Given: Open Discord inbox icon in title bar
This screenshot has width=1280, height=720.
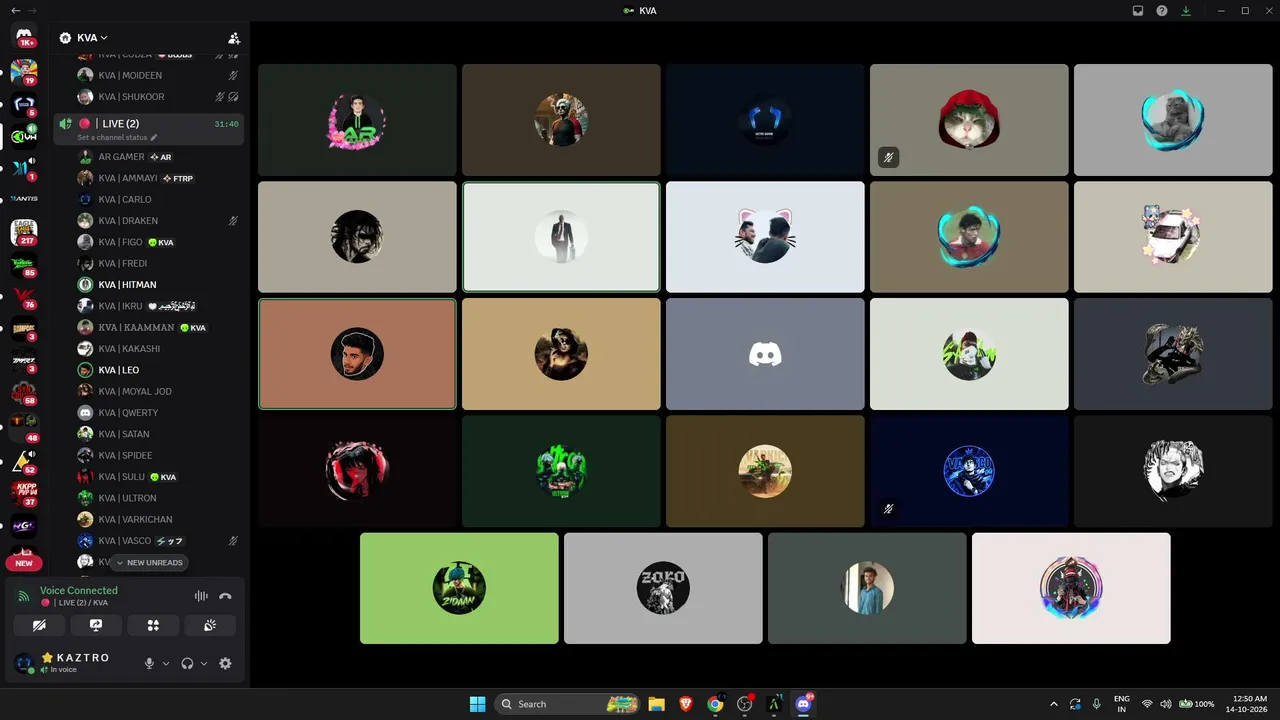Looking at the screenshot, I should click(1138, 11).
